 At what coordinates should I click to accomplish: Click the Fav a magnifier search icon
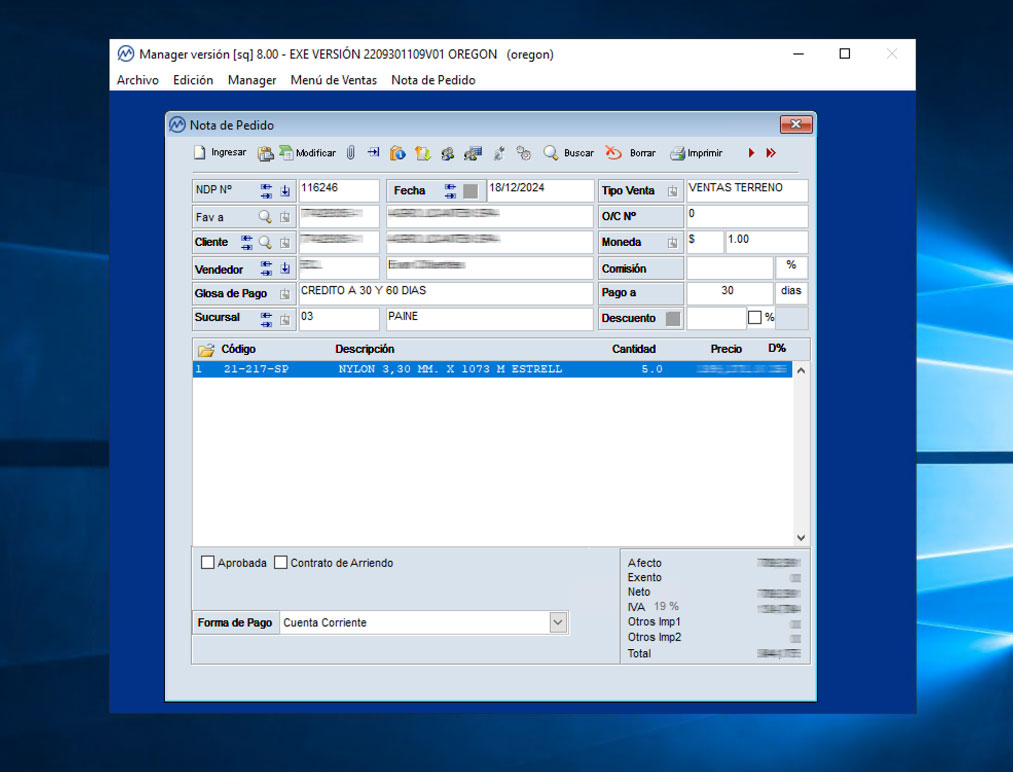tap(265, 217)
